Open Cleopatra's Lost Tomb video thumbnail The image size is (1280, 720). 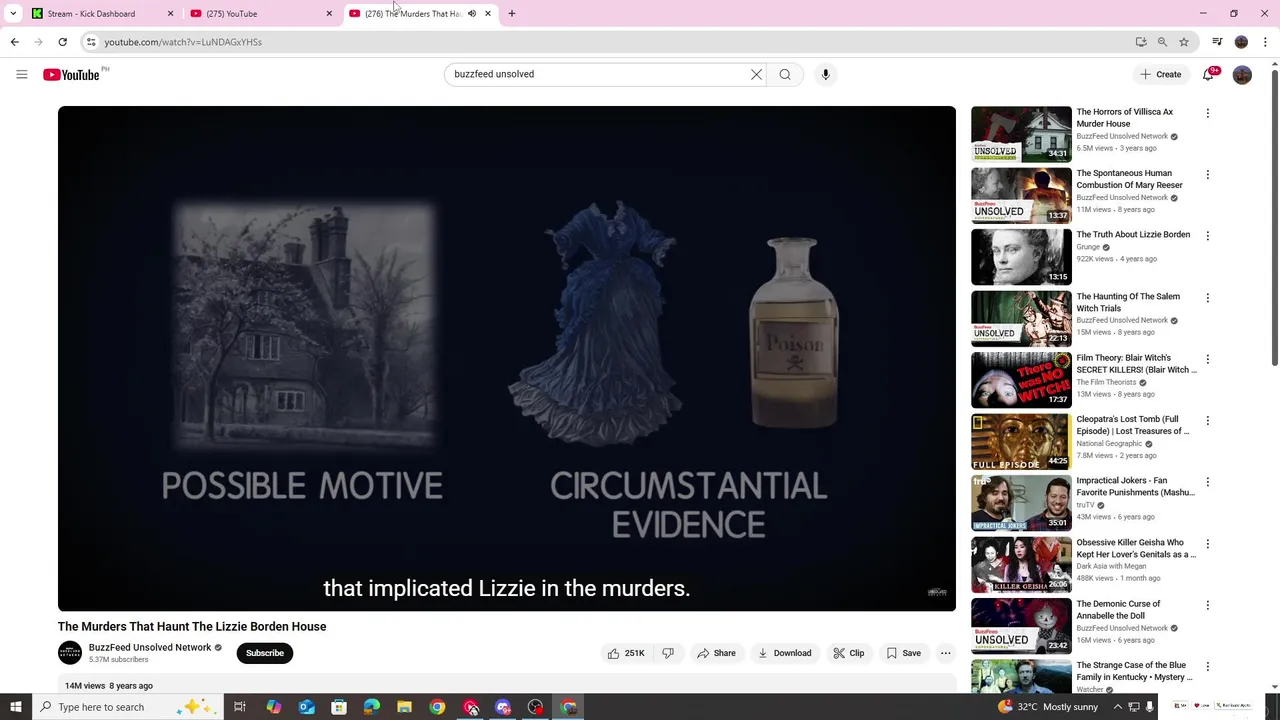[x=1021, y=442]
